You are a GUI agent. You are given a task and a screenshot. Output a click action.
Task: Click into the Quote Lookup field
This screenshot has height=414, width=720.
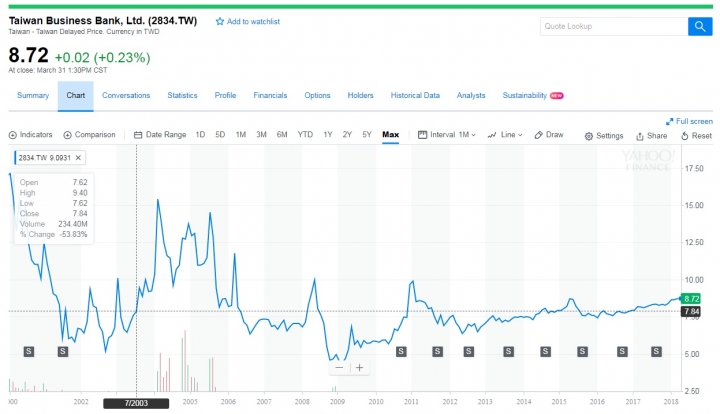pyautogui.click(x=614, y=27)
